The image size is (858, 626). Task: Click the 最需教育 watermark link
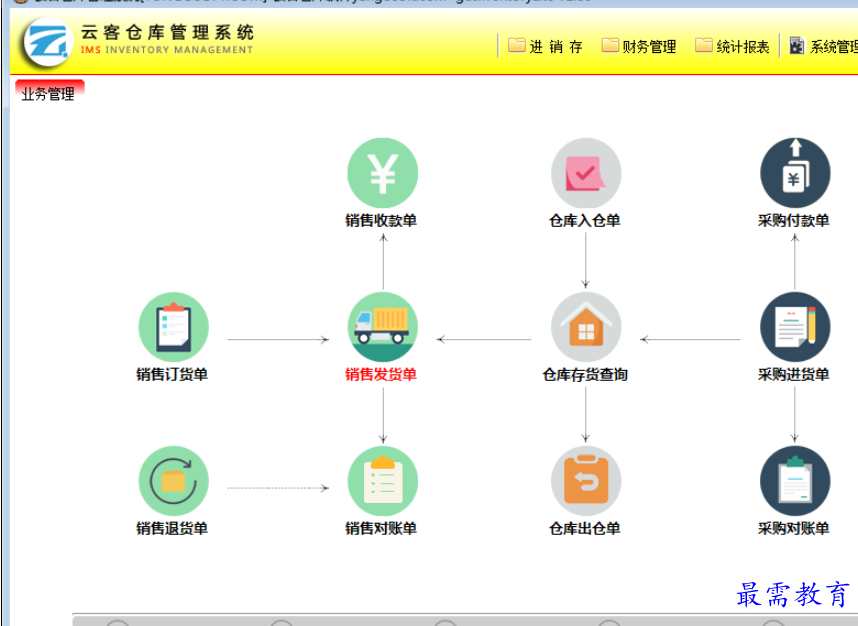point(791,591)
